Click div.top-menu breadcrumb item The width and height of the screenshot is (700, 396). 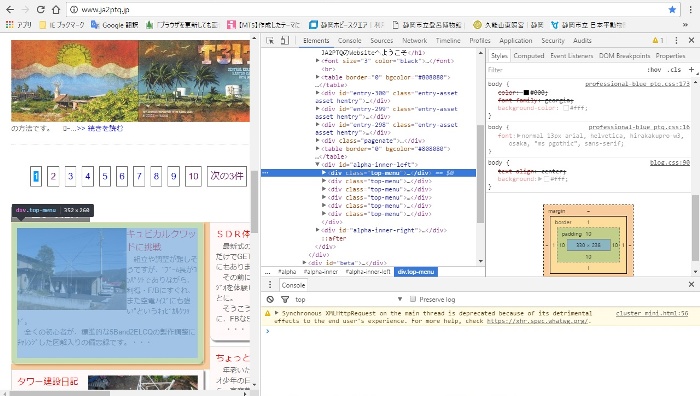[x=416, y=272]
